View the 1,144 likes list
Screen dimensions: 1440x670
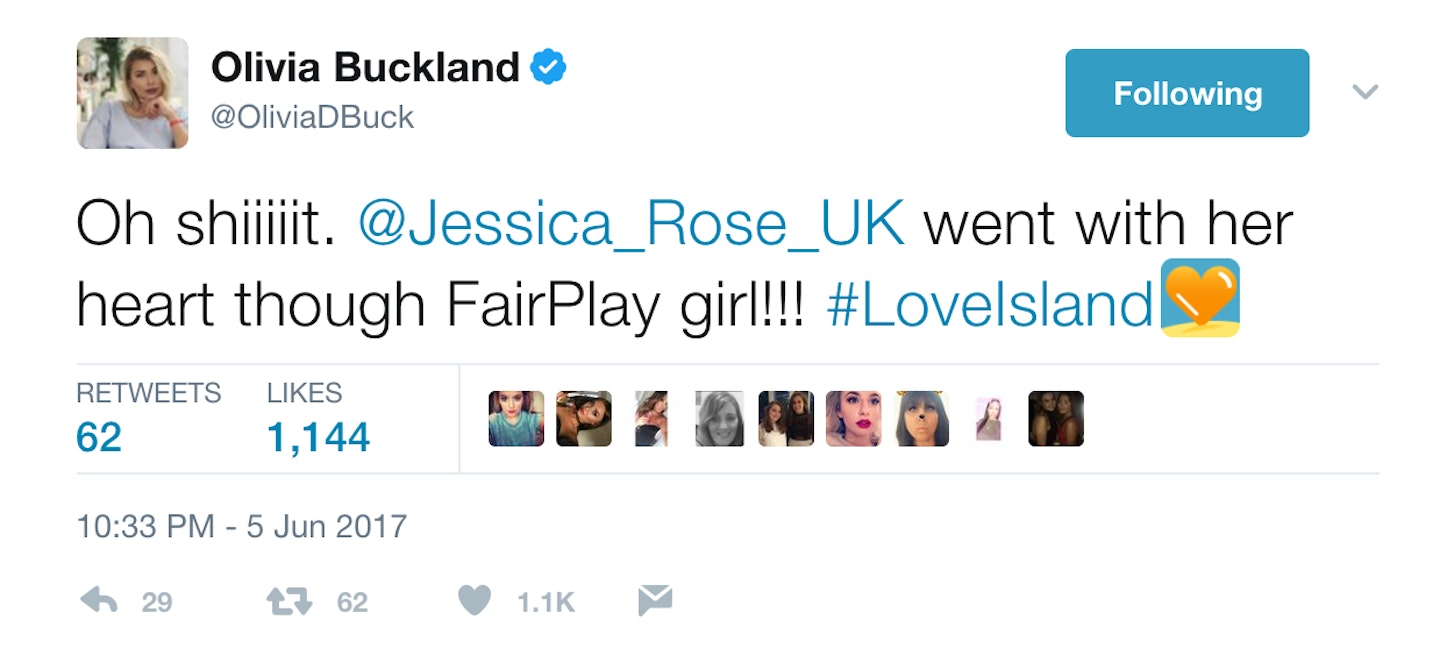tap(318, 417)
